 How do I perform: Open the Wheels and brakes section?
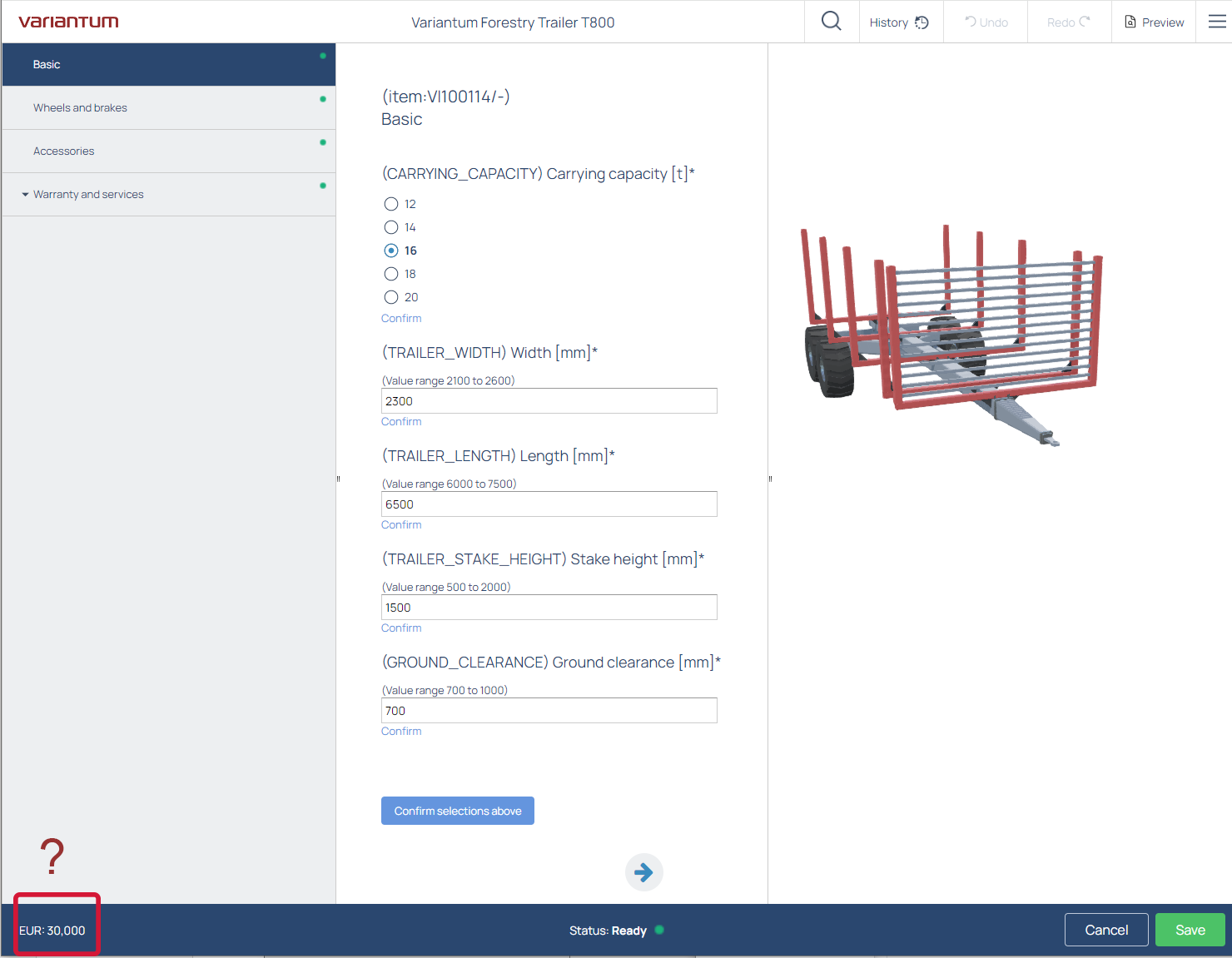click(x=169, y=107)
